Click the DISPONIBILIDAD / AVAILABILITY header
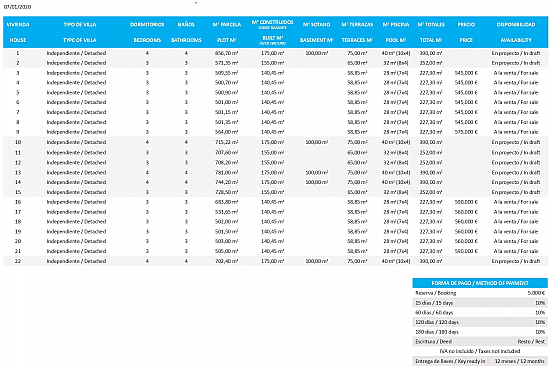The image size is (550, 367). pos(516,32)
